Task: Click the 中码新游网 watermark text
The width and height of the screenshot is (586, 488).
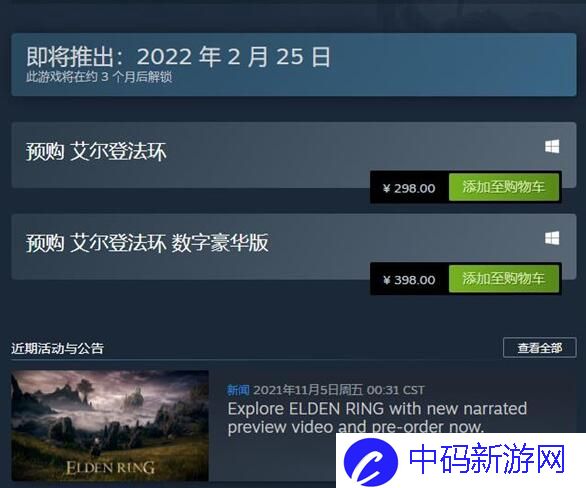Action: [x=487, y=460]
